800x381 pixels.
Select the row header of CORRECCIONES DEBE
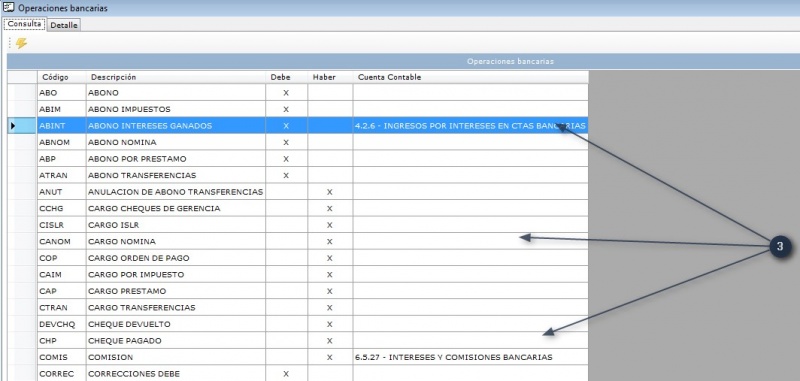click(x=22, y=373)
